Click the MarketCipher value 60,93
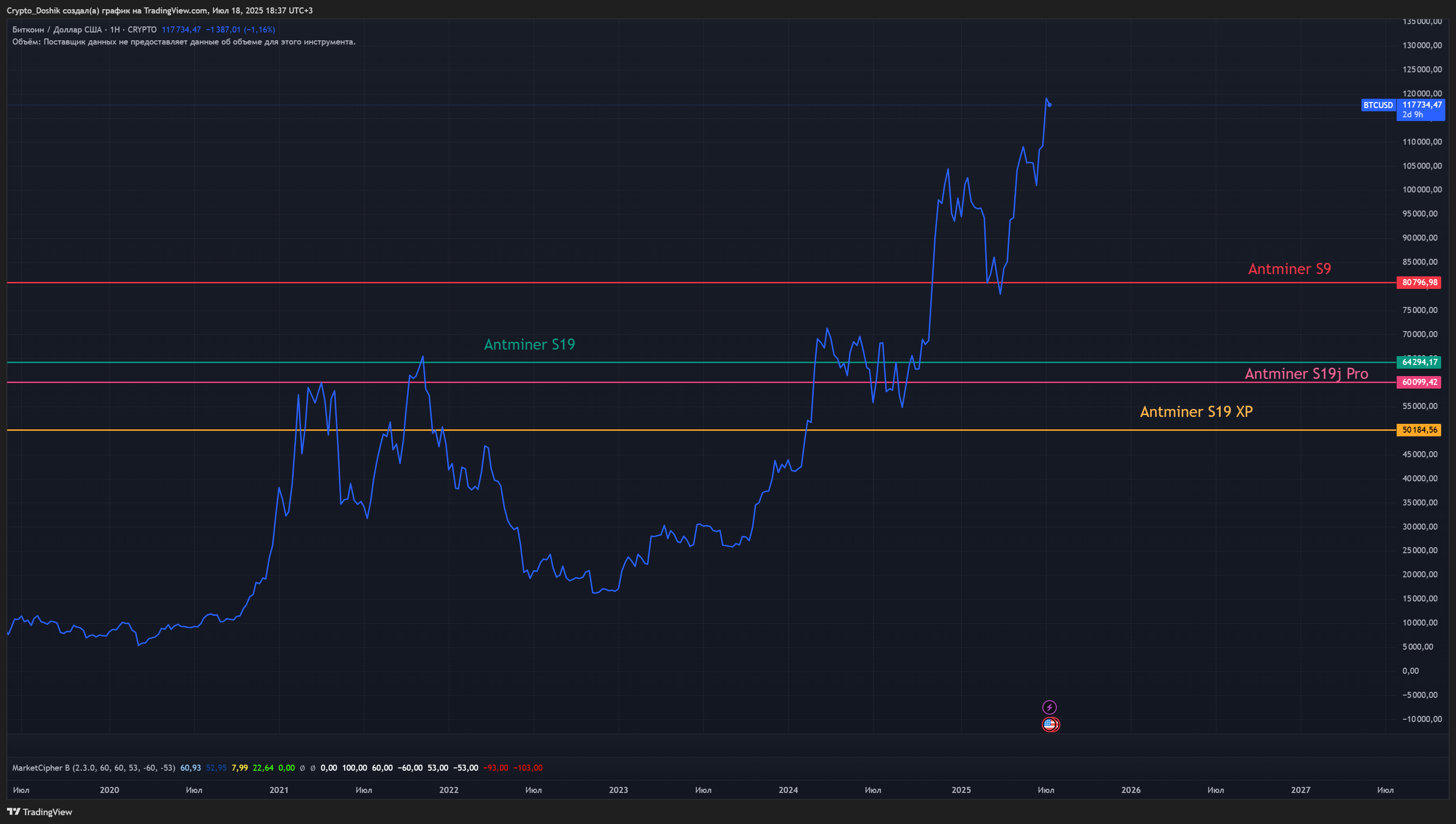The height and width of the screenshot is (824, 1456). pyautogui.click(x=191, y=767)
